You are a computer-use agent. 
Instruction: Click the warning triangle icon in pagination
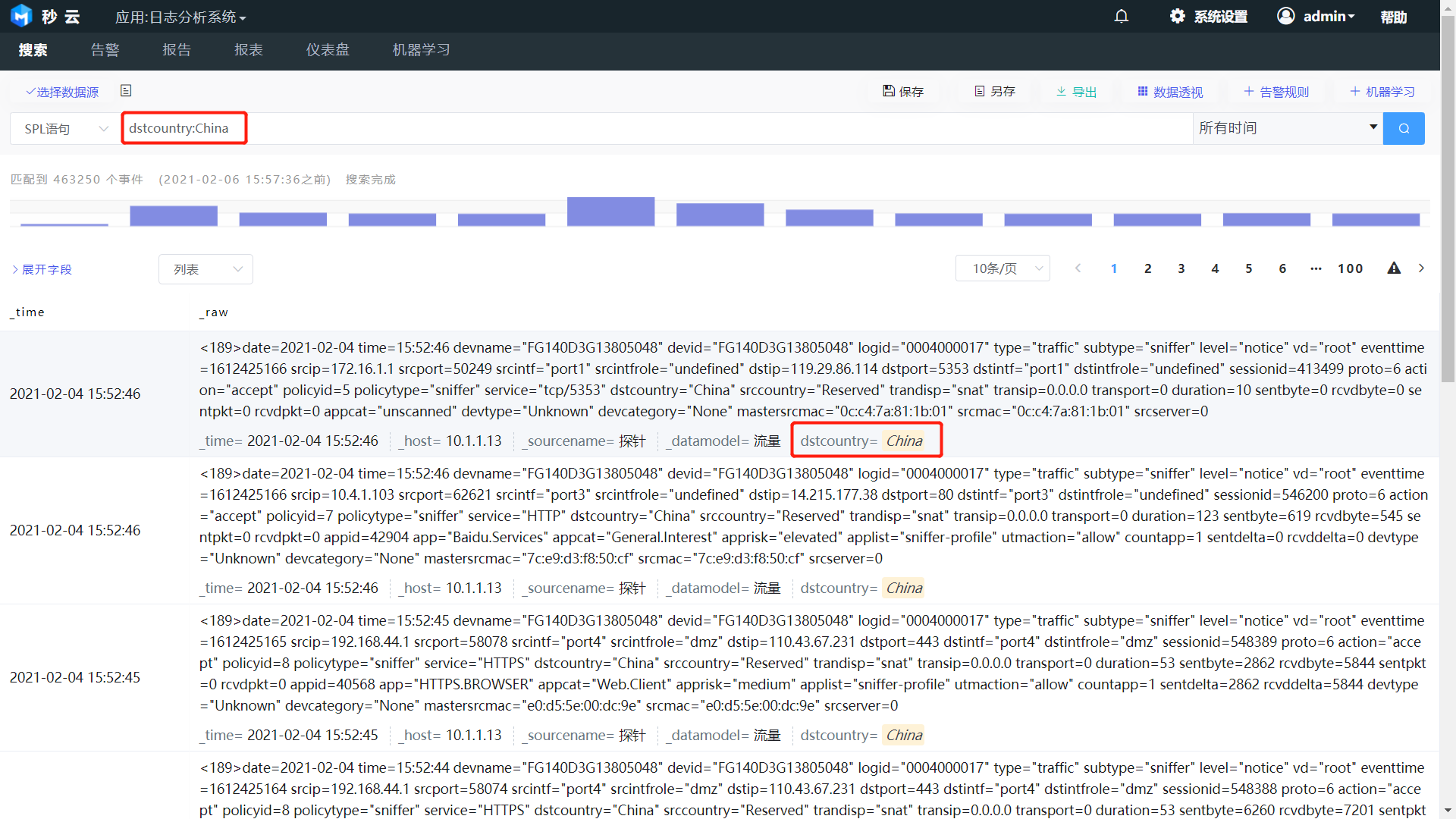(x=1394, y=268)
